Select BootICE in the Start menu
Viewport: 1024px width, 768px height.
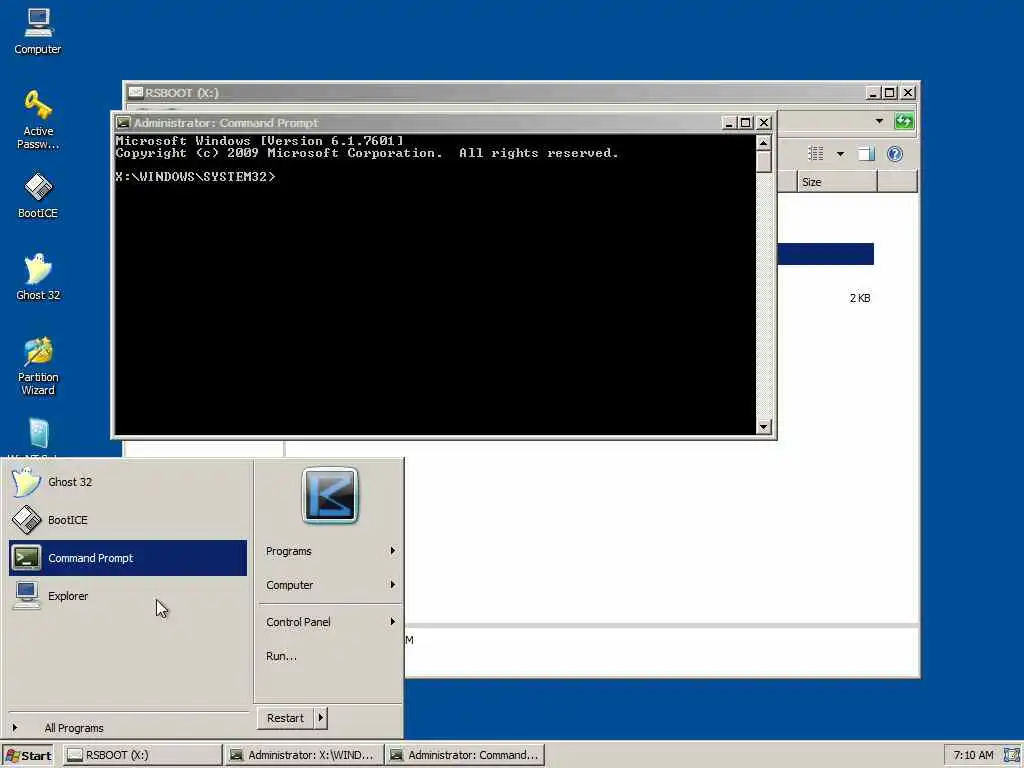point(128,520)
